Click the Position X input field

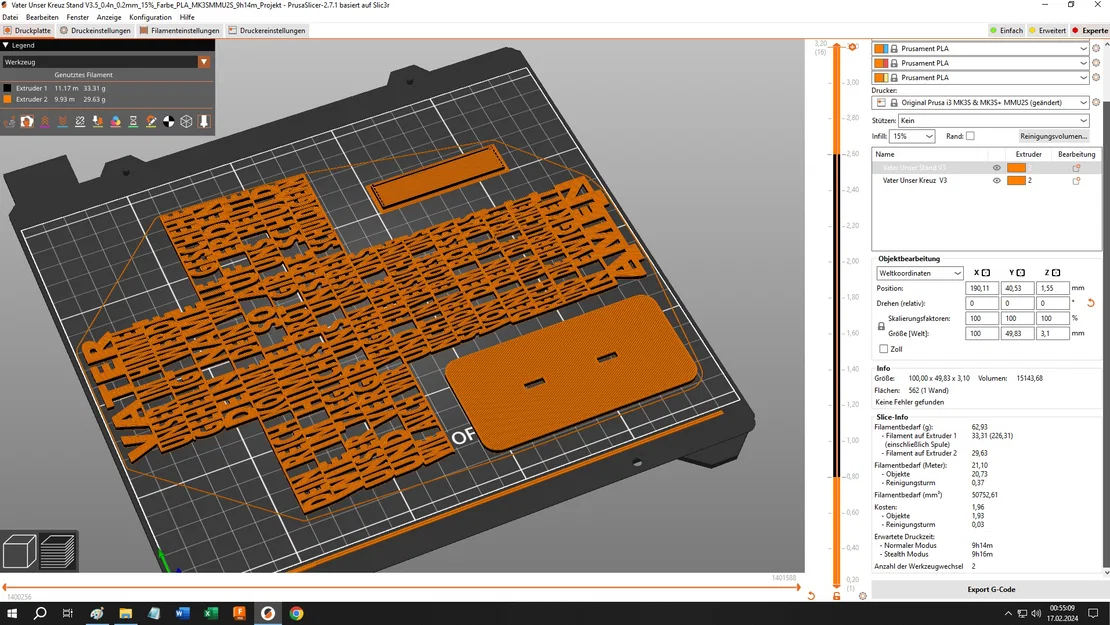pyautogui.click(x=981, y=288)
